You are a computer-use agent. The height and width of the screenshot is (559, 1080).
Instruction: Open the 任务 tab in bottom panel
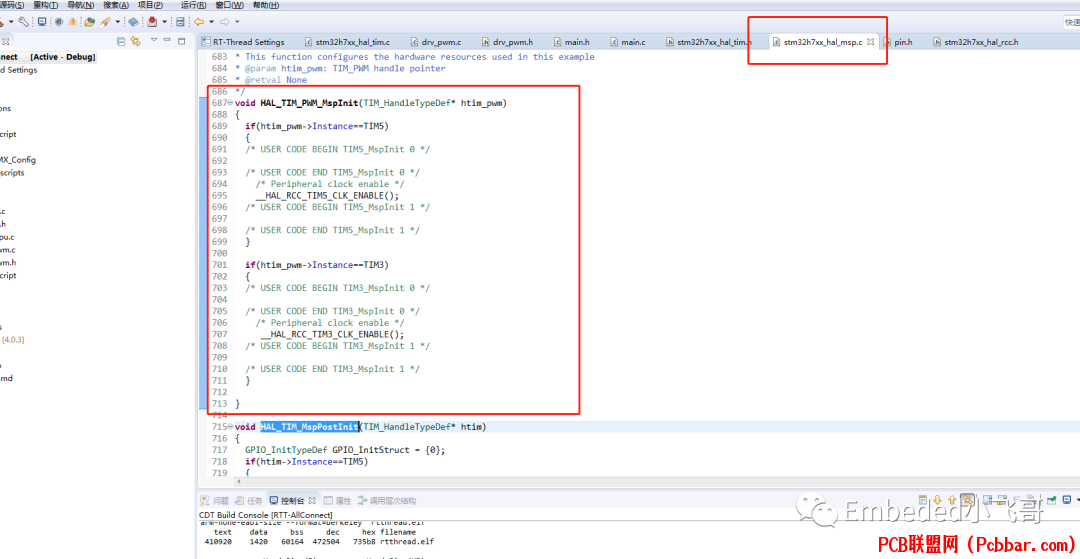(249, 500)
